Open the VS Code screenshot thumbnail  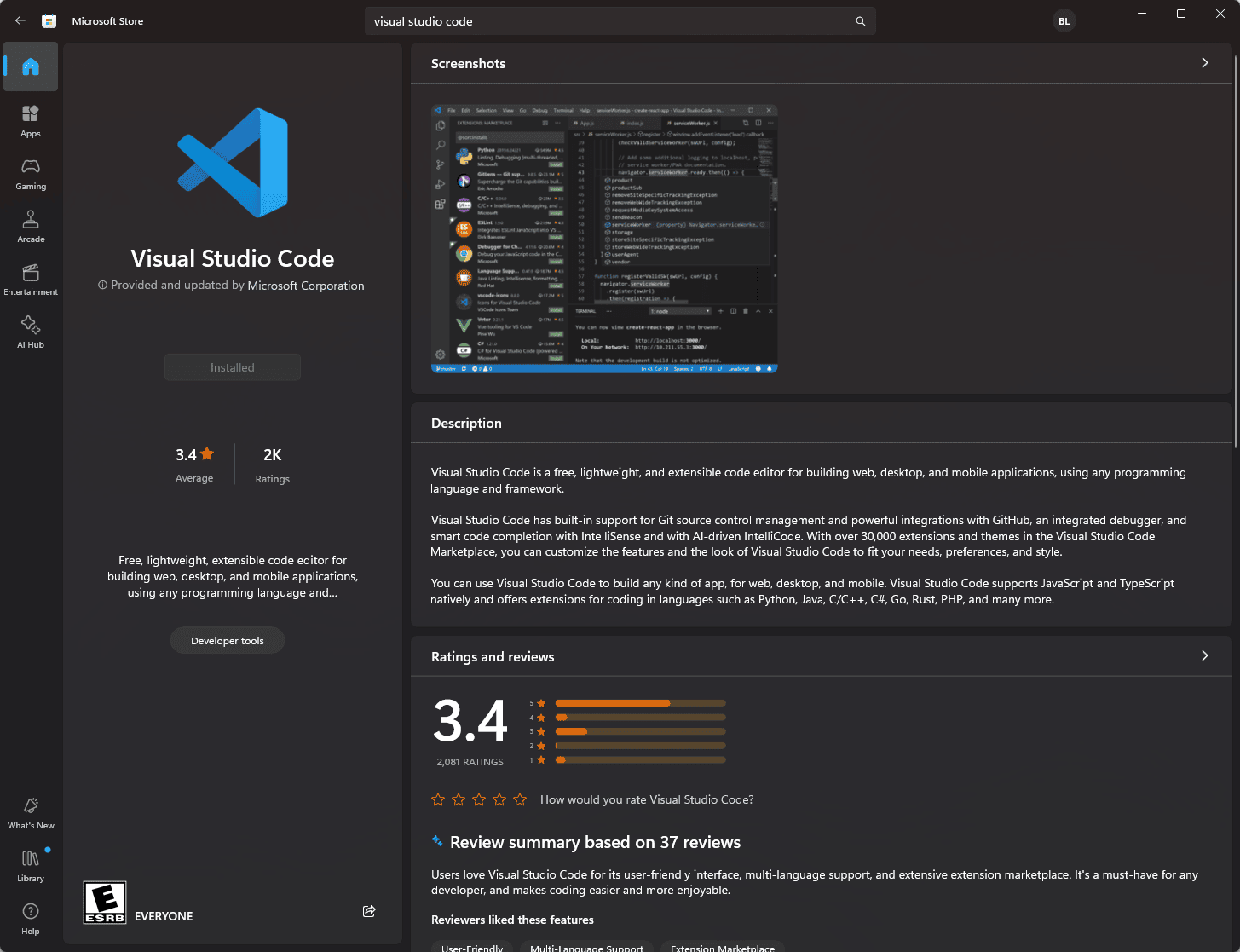pyautogui.click(x=604, y=239)
